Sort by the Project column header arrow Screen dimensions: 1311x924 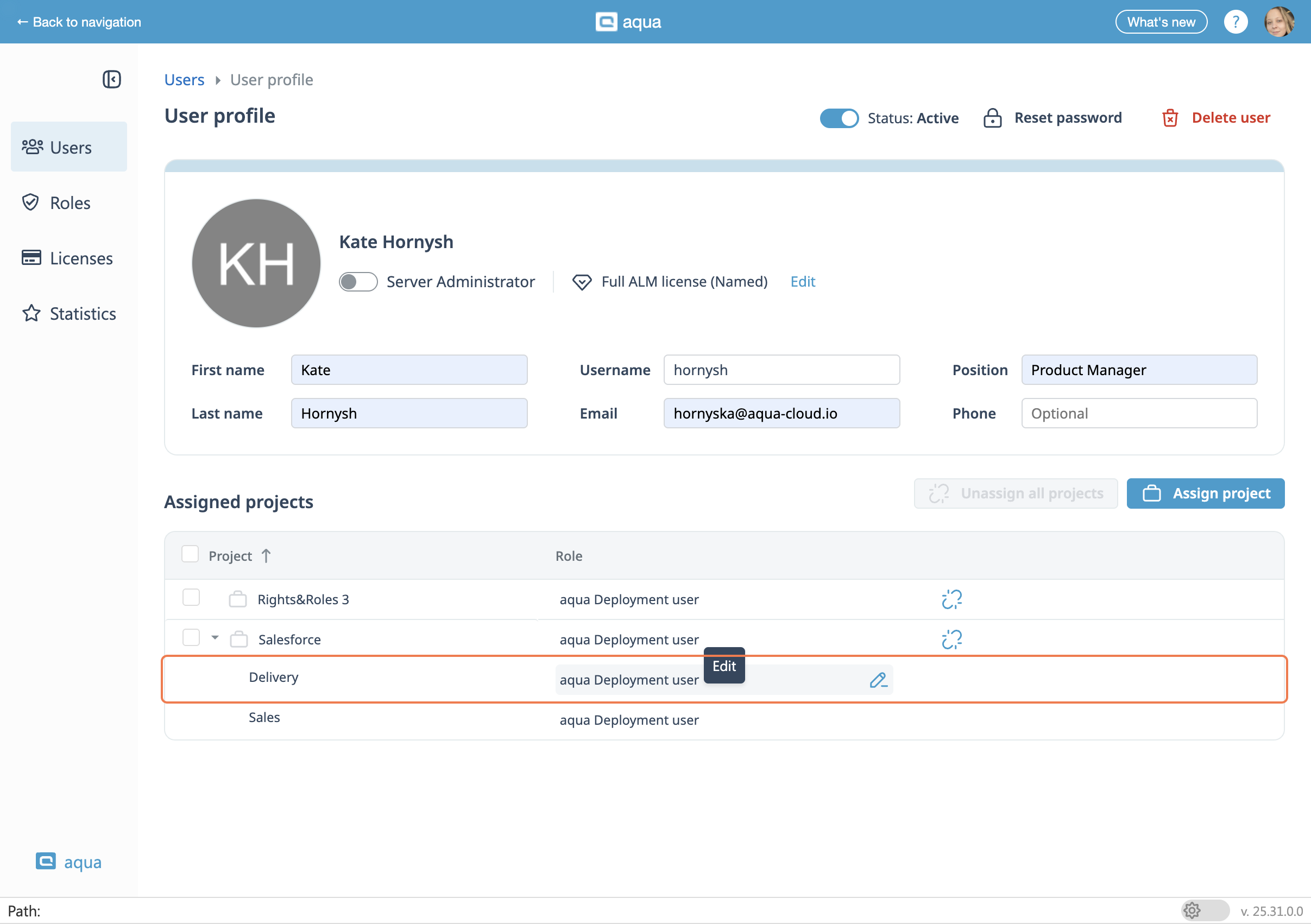[x=266, y=556]
